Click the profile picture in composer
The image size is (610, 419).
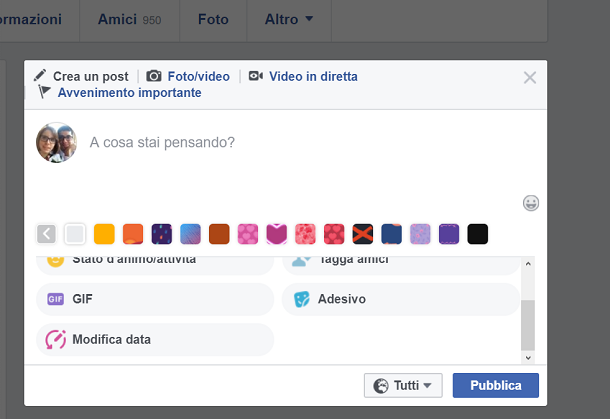click(x=56, y=142)
